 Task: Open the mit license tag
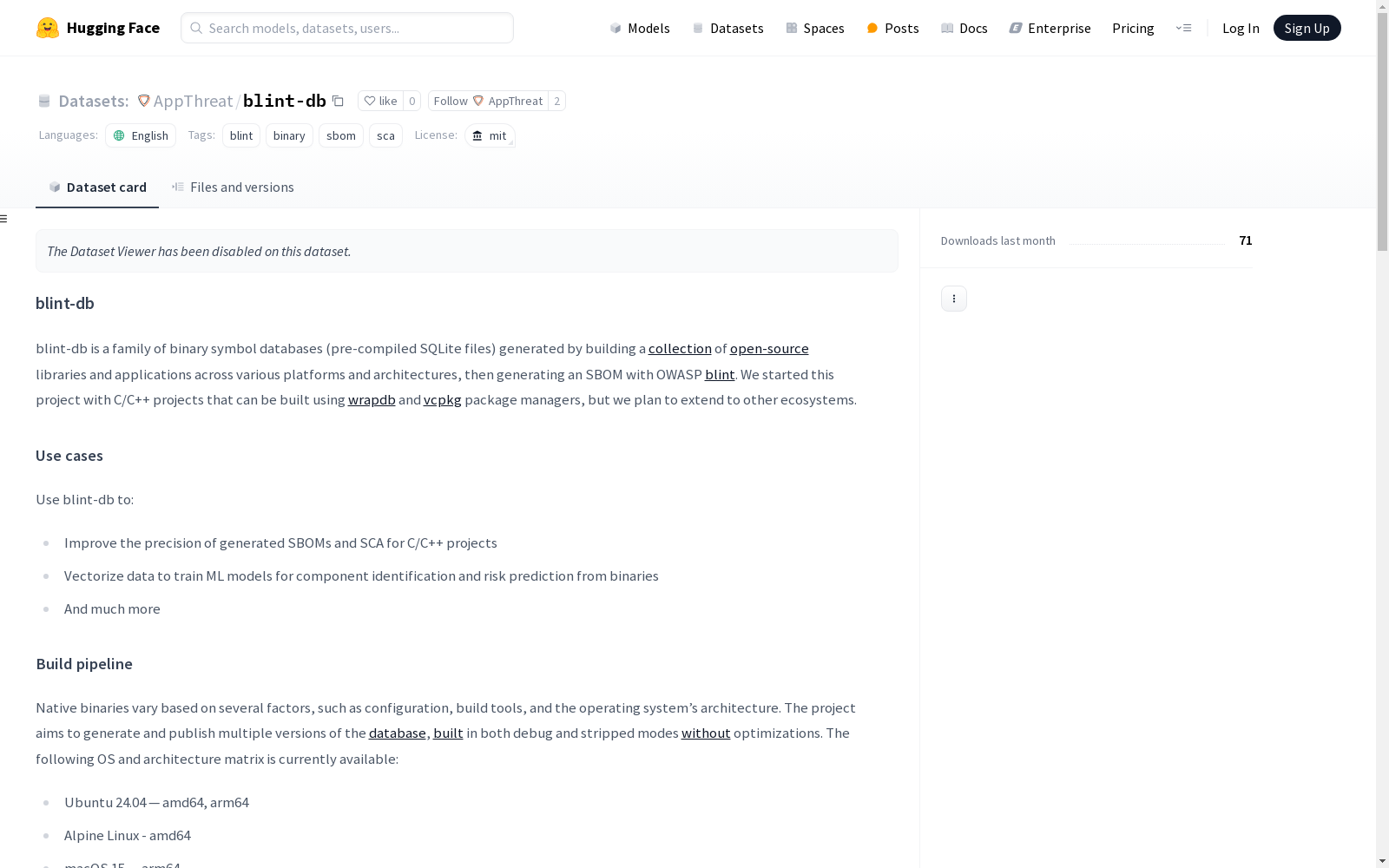pyautogui.click(x=490, y=135)
